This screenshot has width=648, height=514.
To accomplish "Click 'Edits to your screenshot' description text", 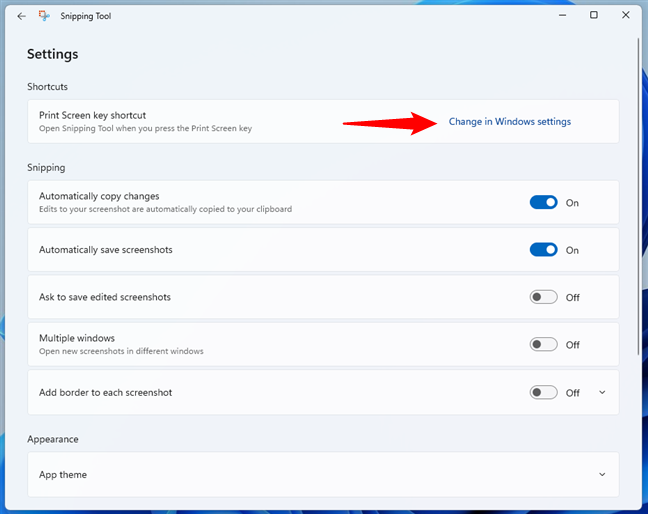I will 165,209.
